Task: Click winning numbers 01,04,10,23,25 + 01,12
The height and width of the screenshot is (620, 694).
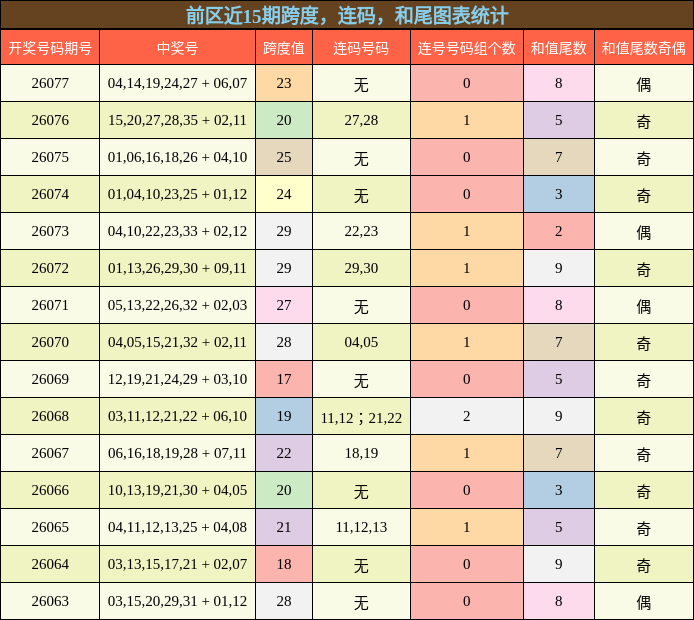Action: tap(177, 194)
